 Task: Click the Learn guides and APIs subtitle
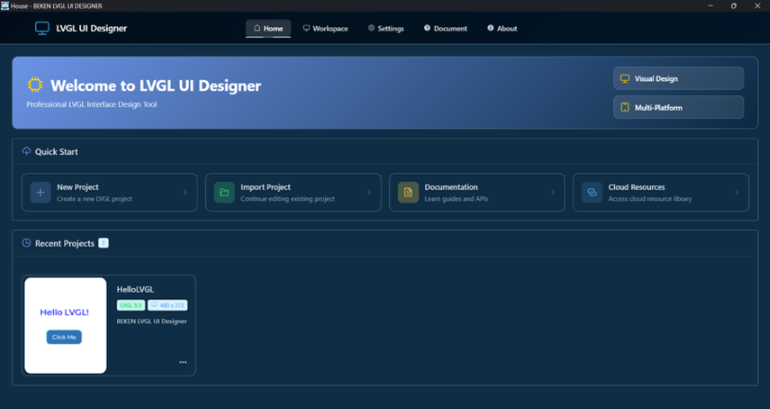(456, 199)
